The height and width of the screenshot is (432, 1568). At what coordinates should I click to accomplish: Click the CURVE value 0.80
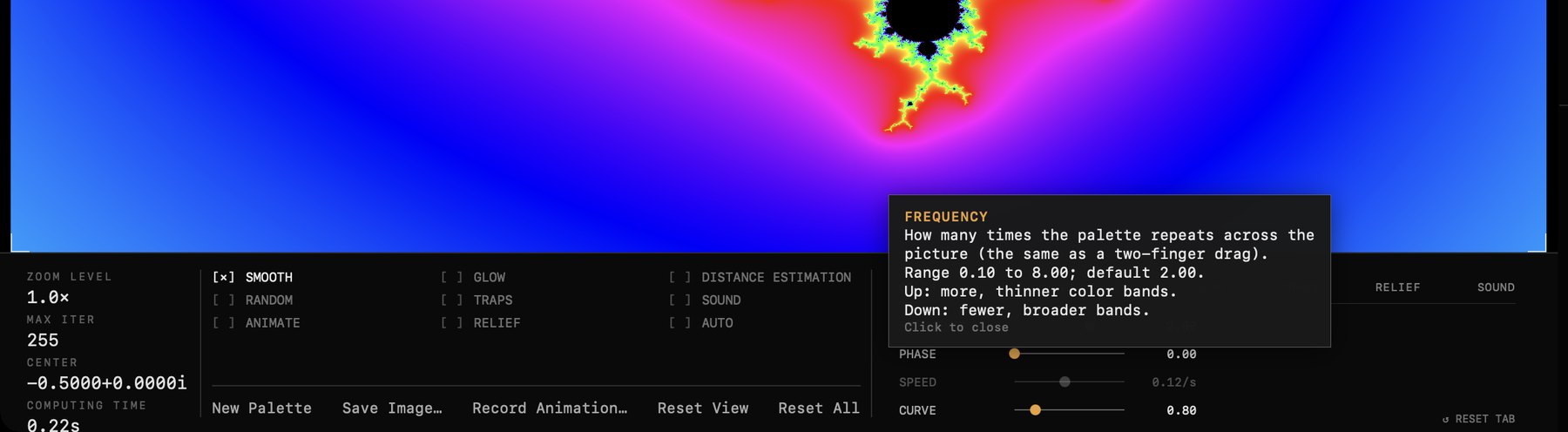[x=1181, y=409]
